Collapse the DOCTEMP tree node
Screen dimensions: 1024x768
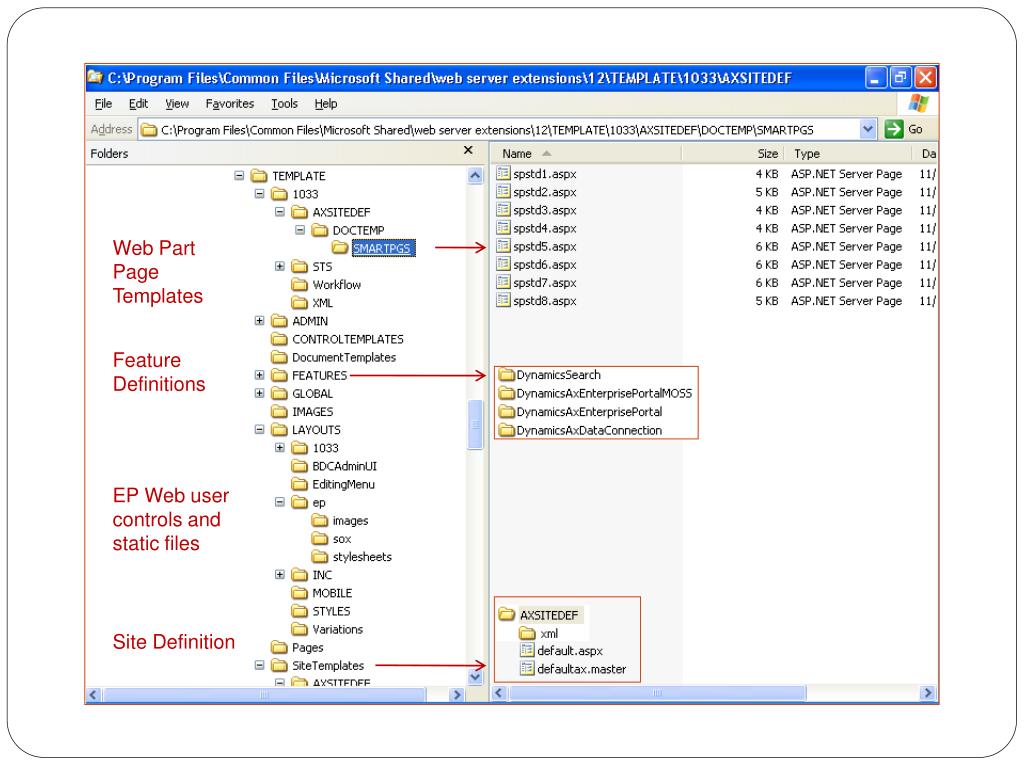coord(300,230)
